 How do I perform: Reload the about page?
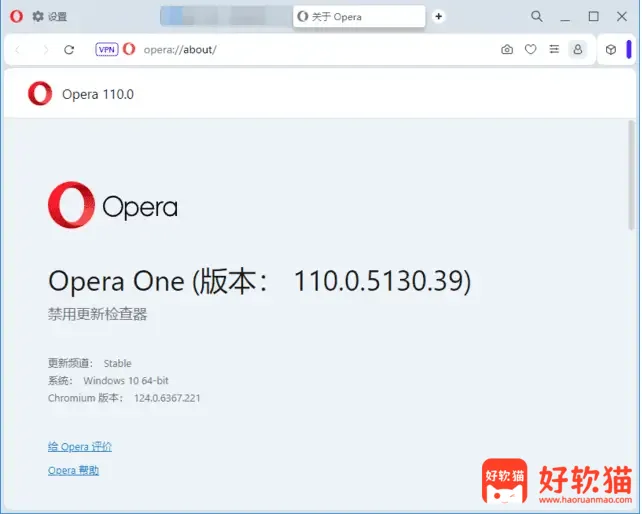[x=69, y=50]
